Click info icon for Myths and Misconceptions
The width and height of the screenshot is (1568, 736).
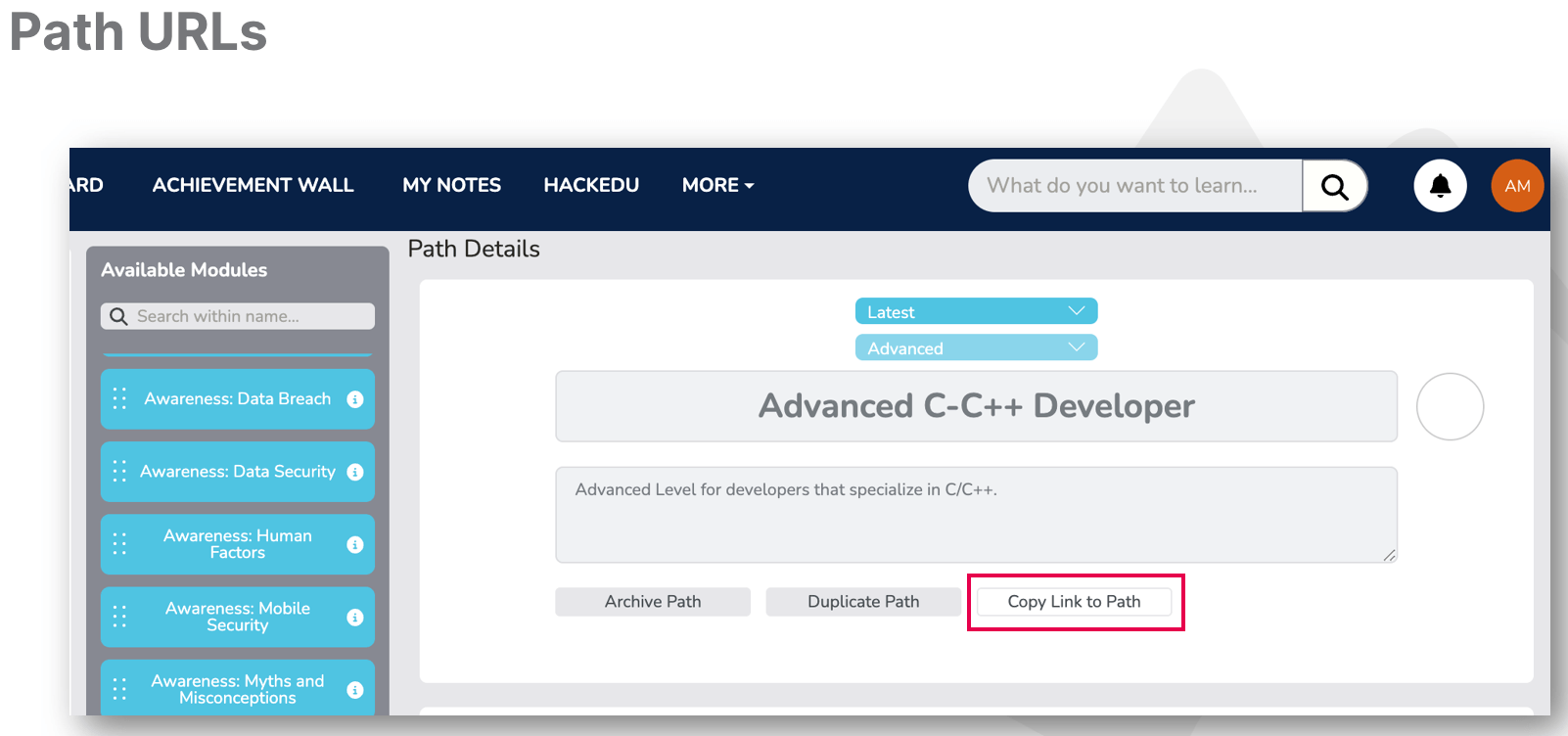[x=355, y=690]
